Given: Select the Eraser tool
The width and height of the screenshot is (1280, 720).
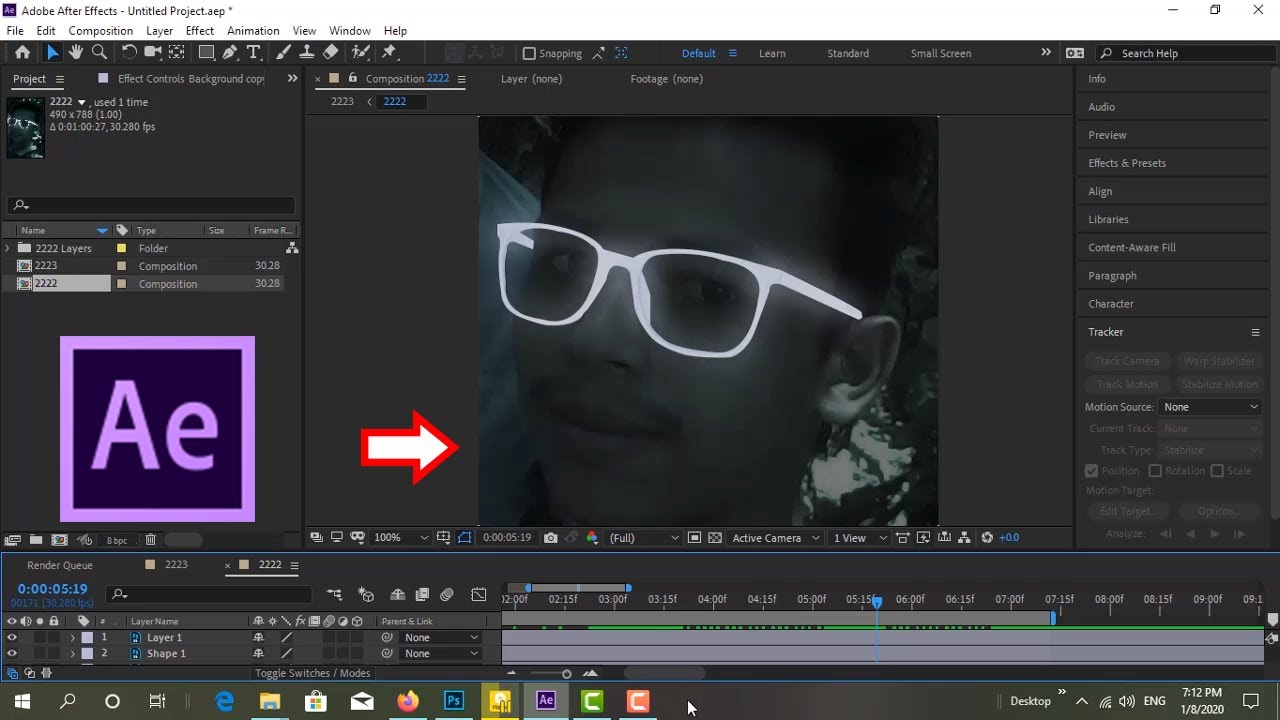Looking at the screenshot, I should (x=331, y=53).
